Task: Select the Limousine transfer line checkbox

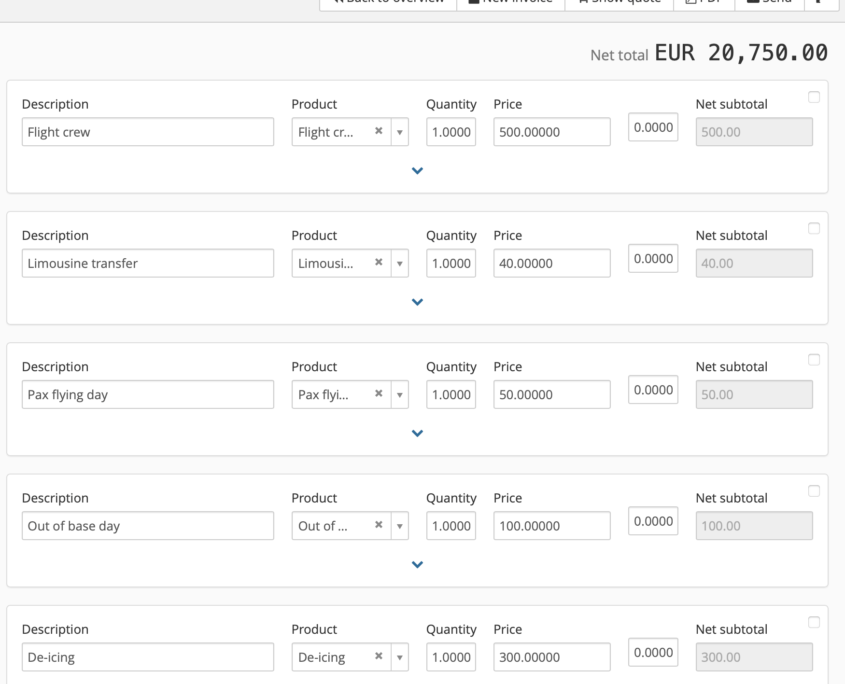Action: click(x=813, y=228)
